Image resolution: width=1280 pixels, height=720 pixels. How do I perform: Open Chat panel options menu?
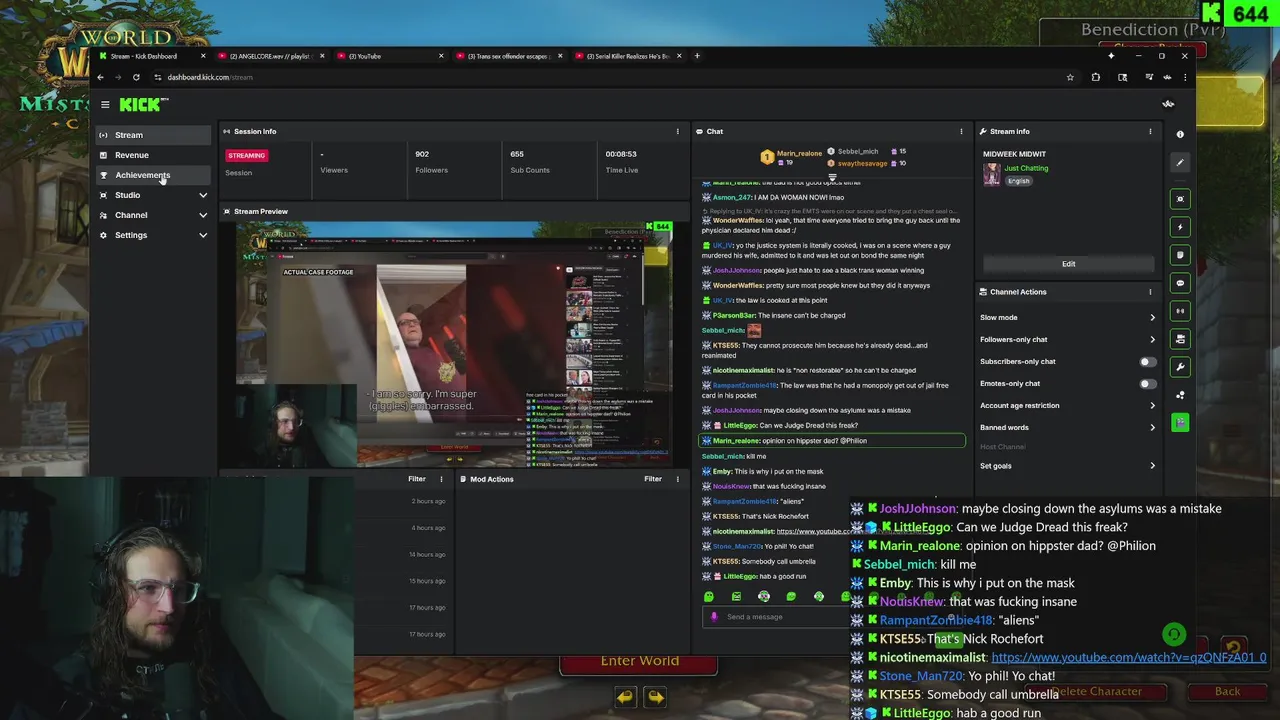961,131
